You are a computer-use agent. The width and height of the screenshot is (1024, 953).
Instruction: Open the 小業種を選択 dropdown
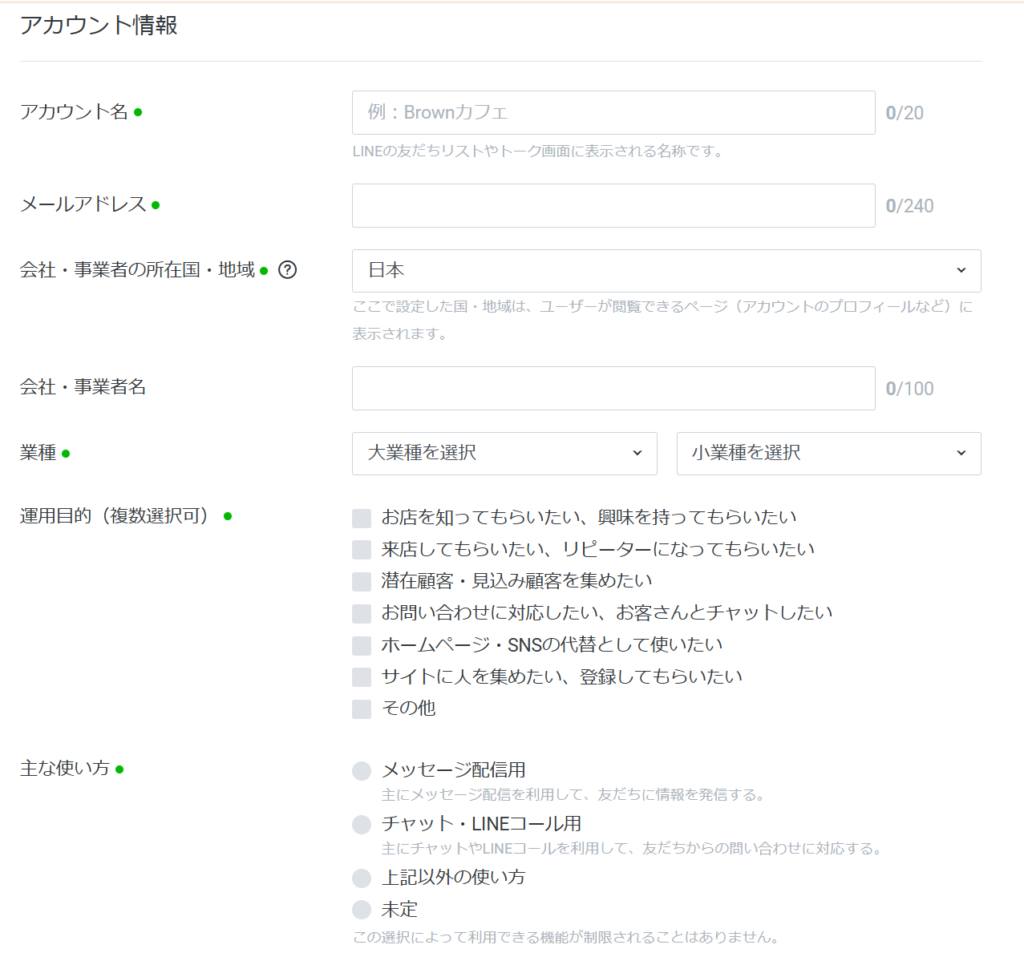[x=828, y=453]
